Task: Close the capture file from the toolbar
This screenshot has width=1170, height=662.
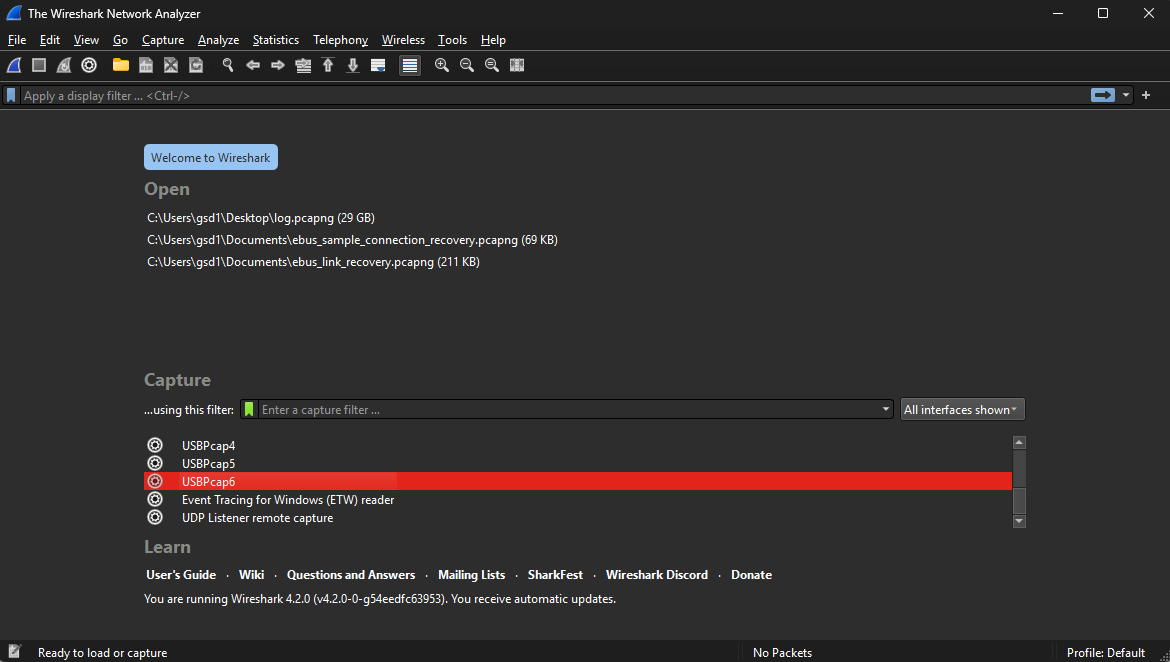Action: tap(171, 66)
